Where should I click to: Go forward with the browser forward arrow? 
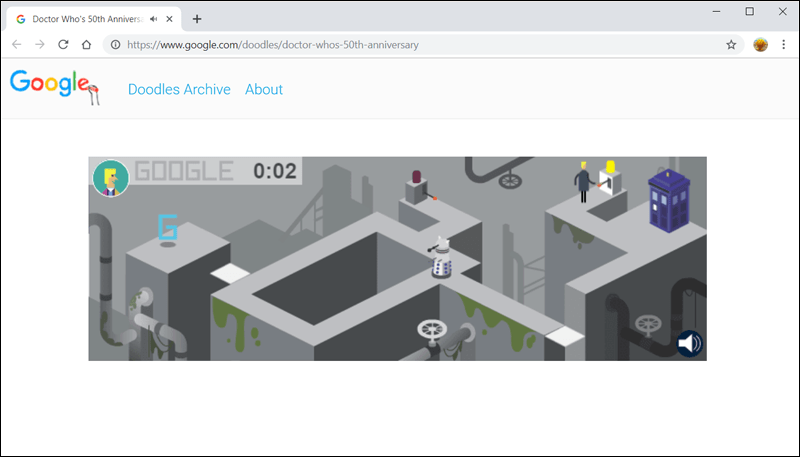click(40, 45)
